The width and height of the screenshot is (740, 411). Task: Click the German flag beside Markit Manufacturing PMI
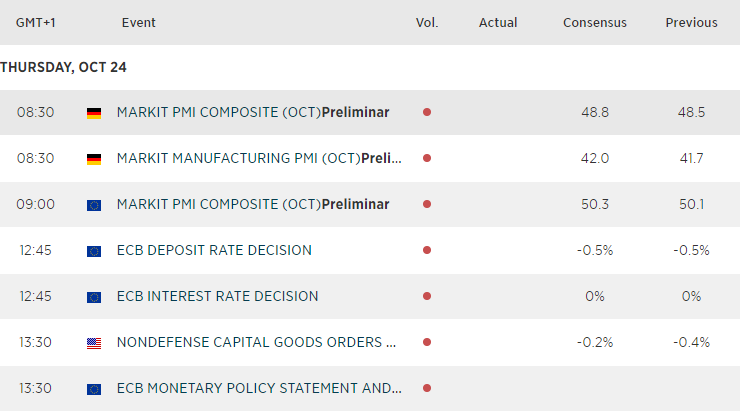[x=94, y=159]
